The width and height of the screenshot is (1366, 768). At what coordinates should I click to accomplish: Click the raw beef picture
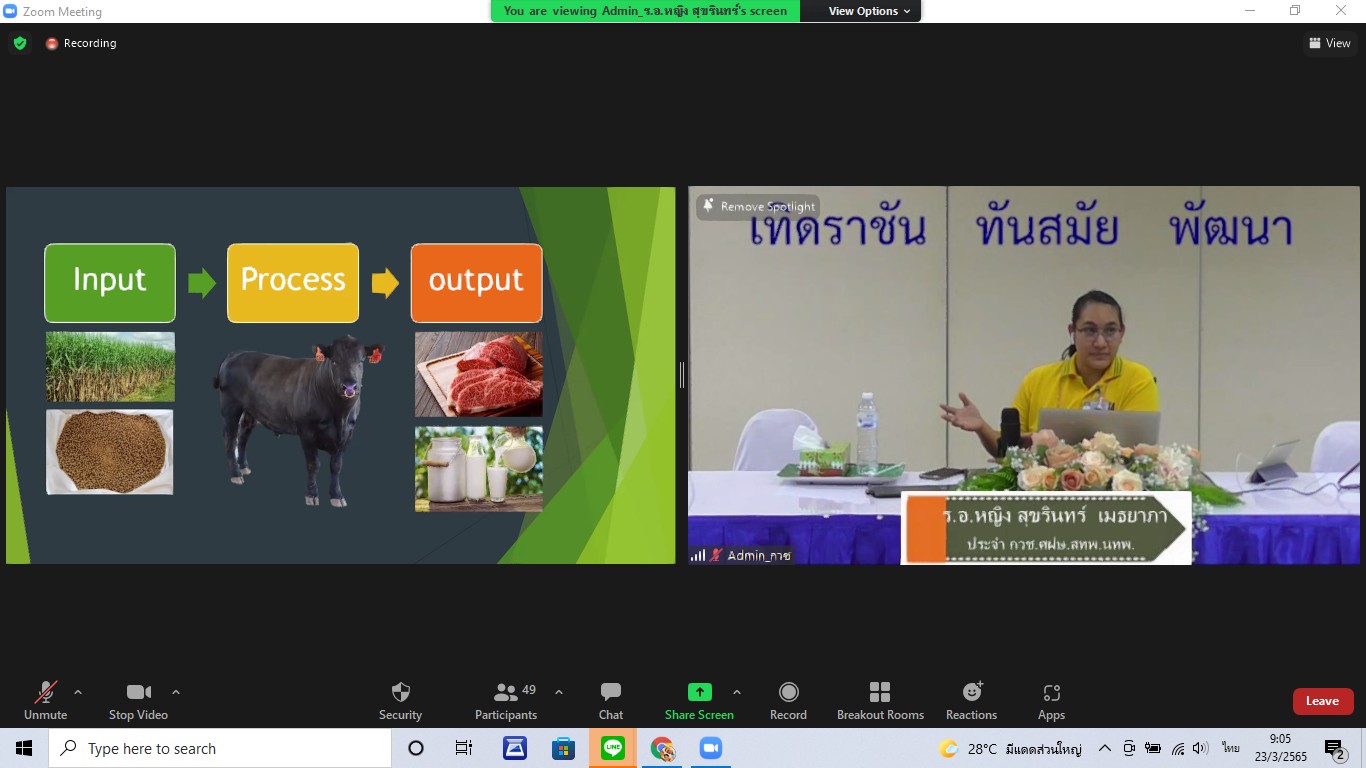tap(479, 374)
